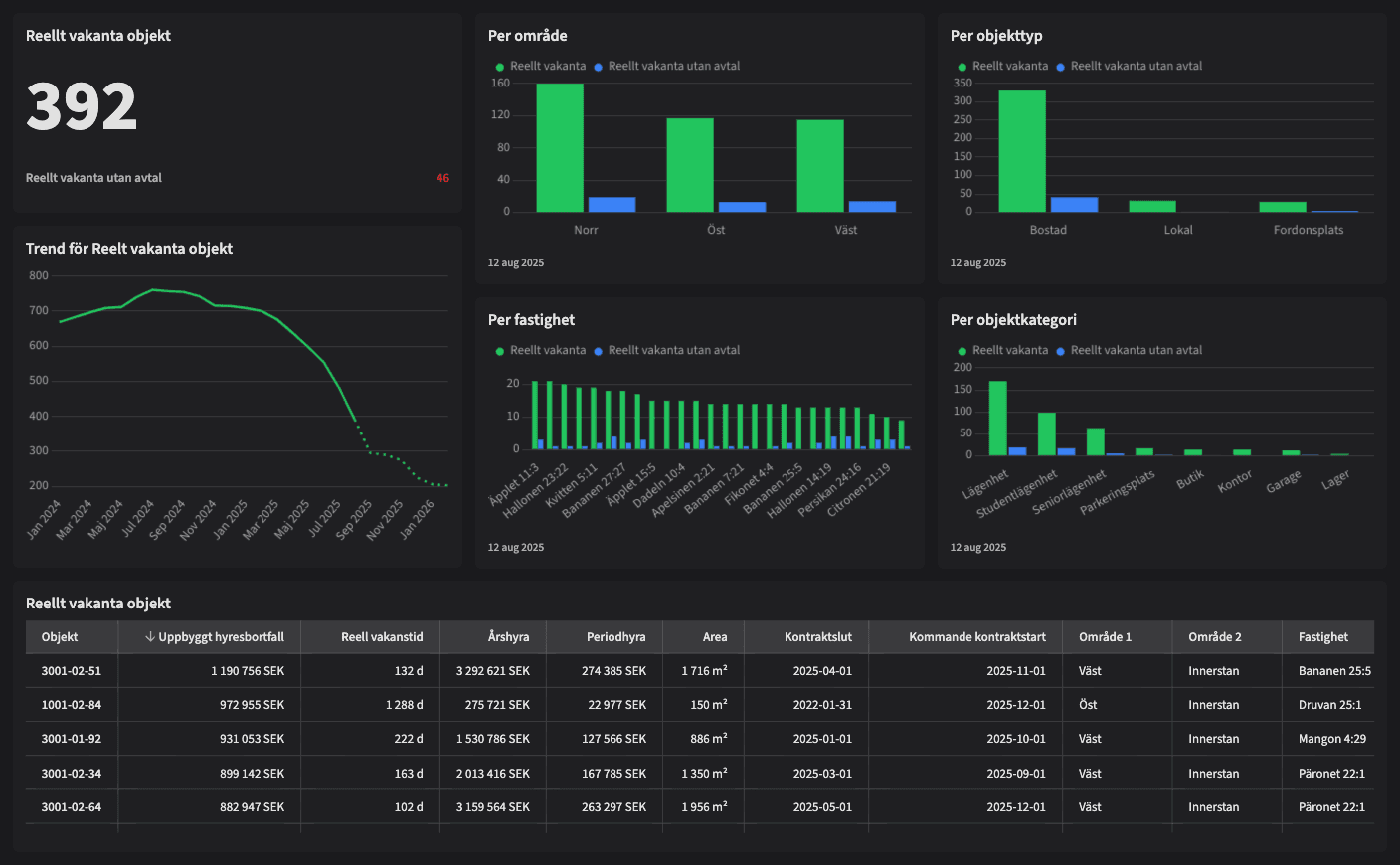Image resolution: width=1400 pixels, height=865 pixels.
Task: Toggle 'Reellt vakanta utan avtal' in Per område legend
Action: click(x=673, y=67)
